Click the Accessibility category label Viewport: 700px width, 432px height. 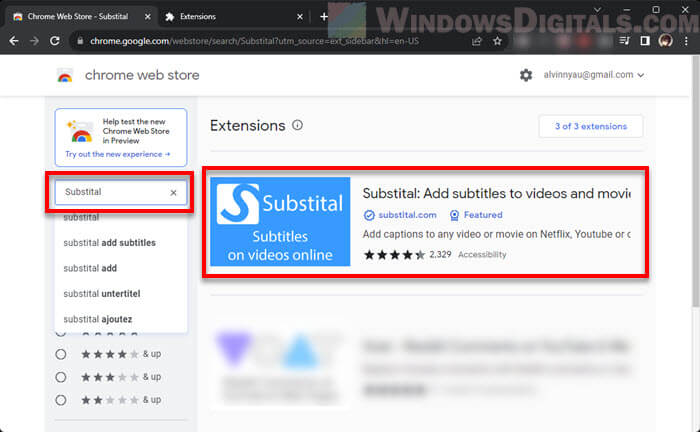coord(482,255)
